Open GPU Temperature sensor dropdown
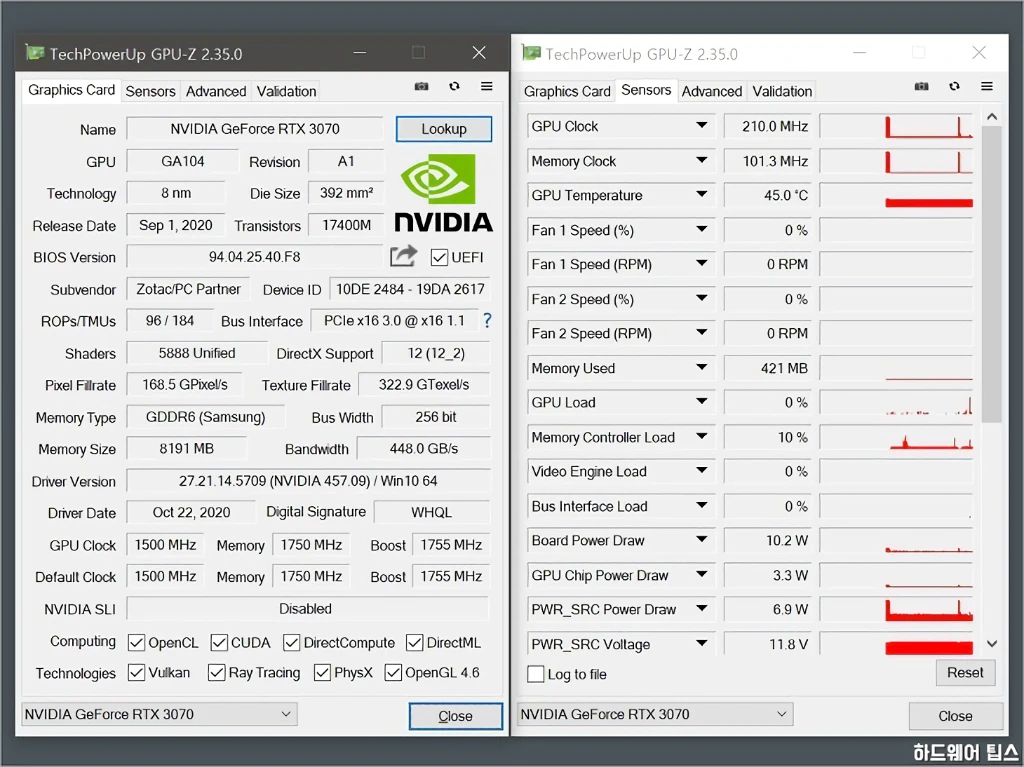This screenshot has height=767, width=1024. (701, 195)
